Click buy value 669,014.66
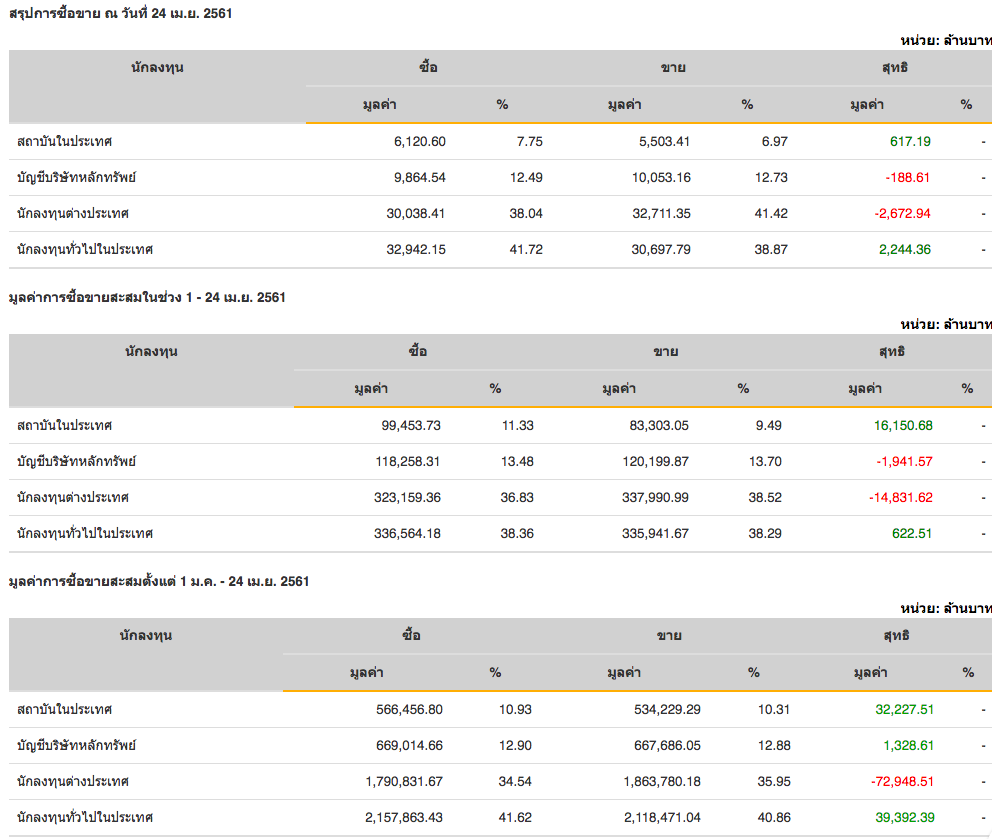The image size is (992, 839). click(x=409, y=746)
